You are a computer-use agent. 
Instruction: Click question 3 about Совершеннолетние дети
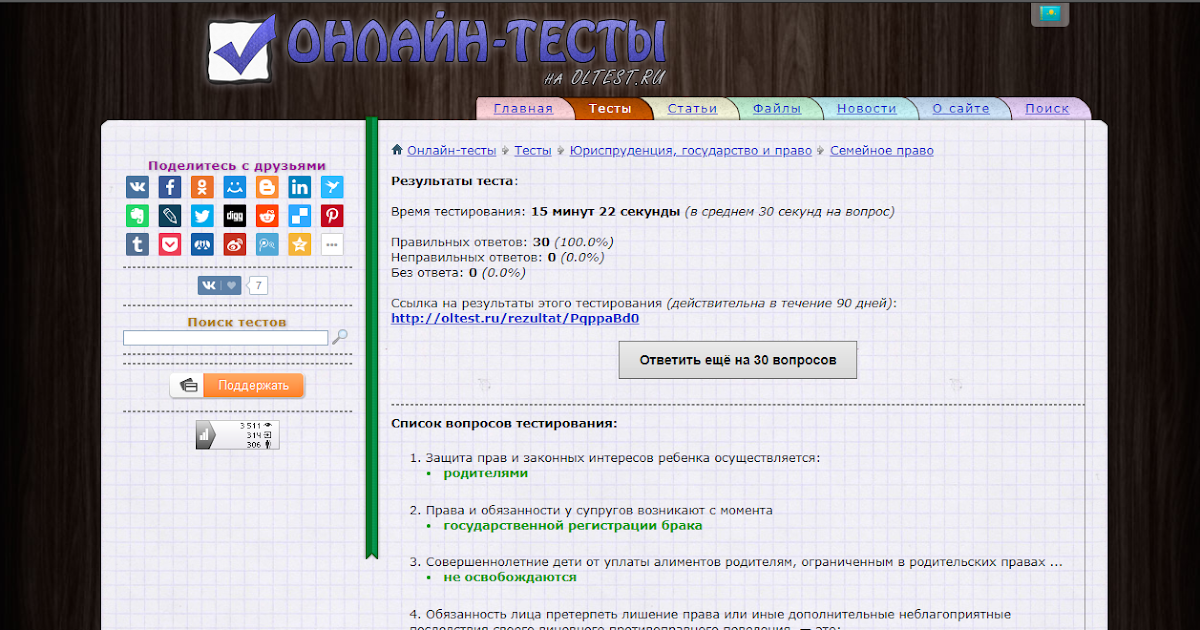[744, 562]
